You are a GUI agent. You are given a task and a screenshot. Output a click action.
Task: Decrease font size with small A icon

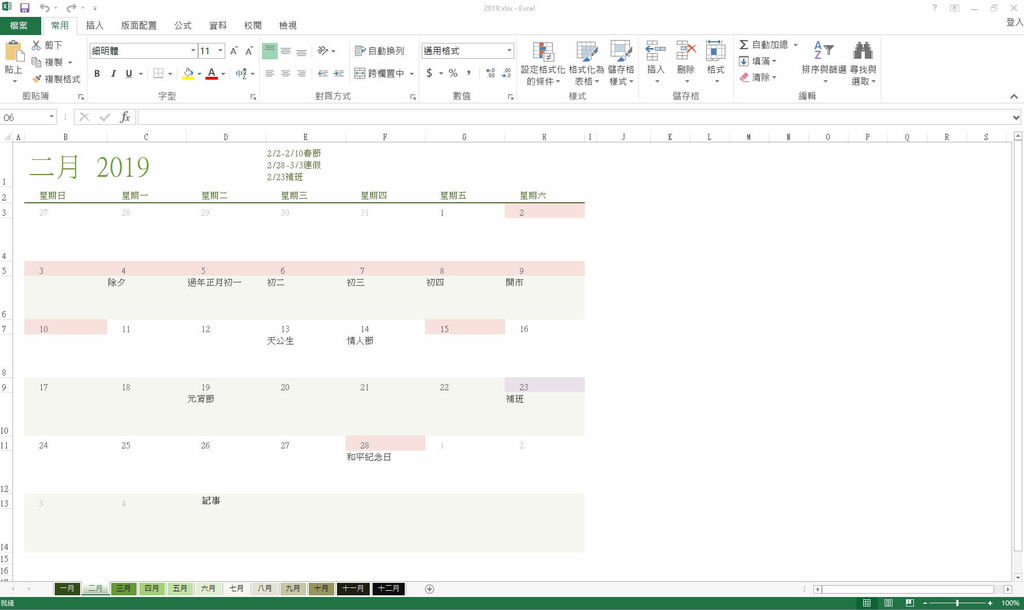249,50
